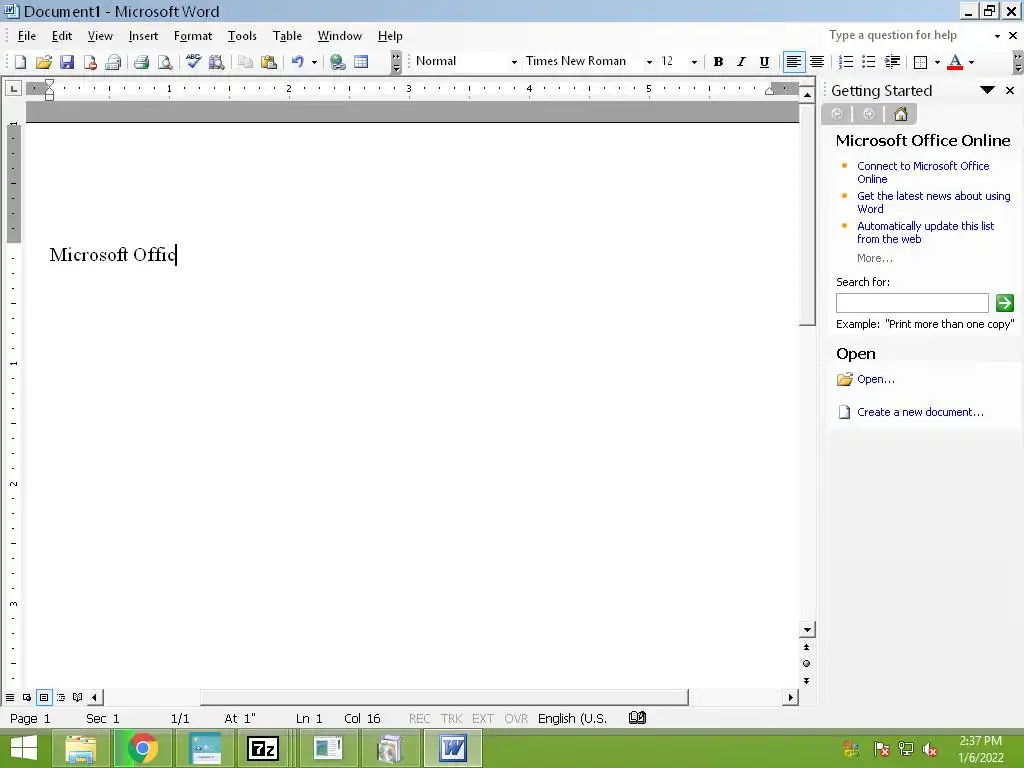Click the Increase Indent icon
The width and height of the screenshot is (1024, 768).
(x=892, y=62)
